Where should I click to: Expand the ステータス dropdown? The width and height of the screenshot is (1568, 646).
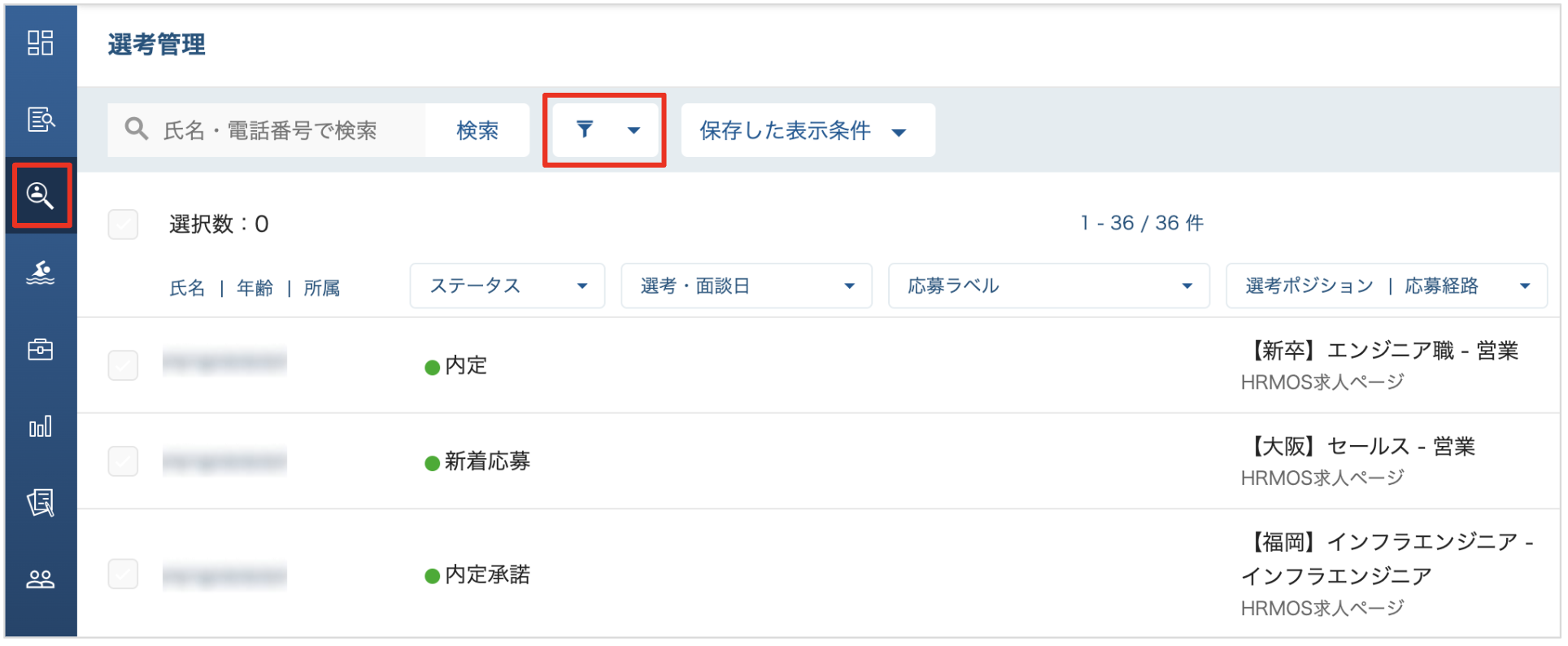(x=507, y=286)
